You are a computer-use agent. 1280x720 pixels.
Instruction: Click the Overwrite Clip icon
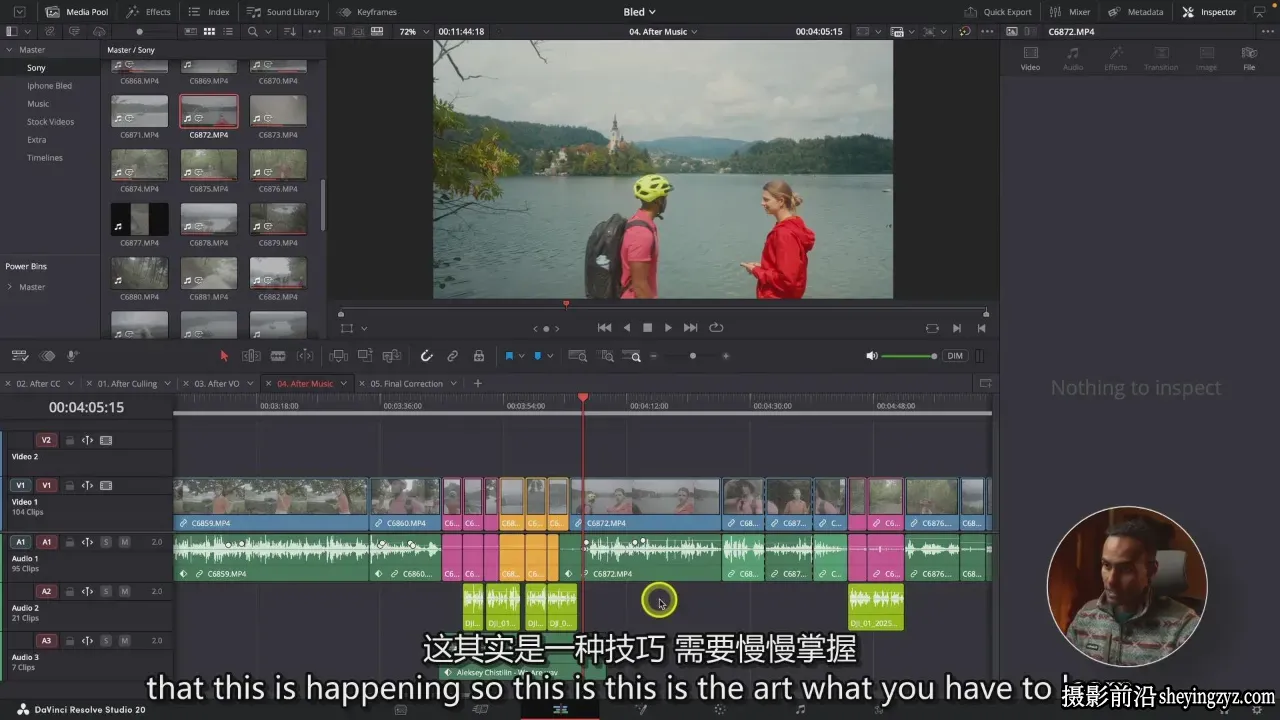pos(365,356)
